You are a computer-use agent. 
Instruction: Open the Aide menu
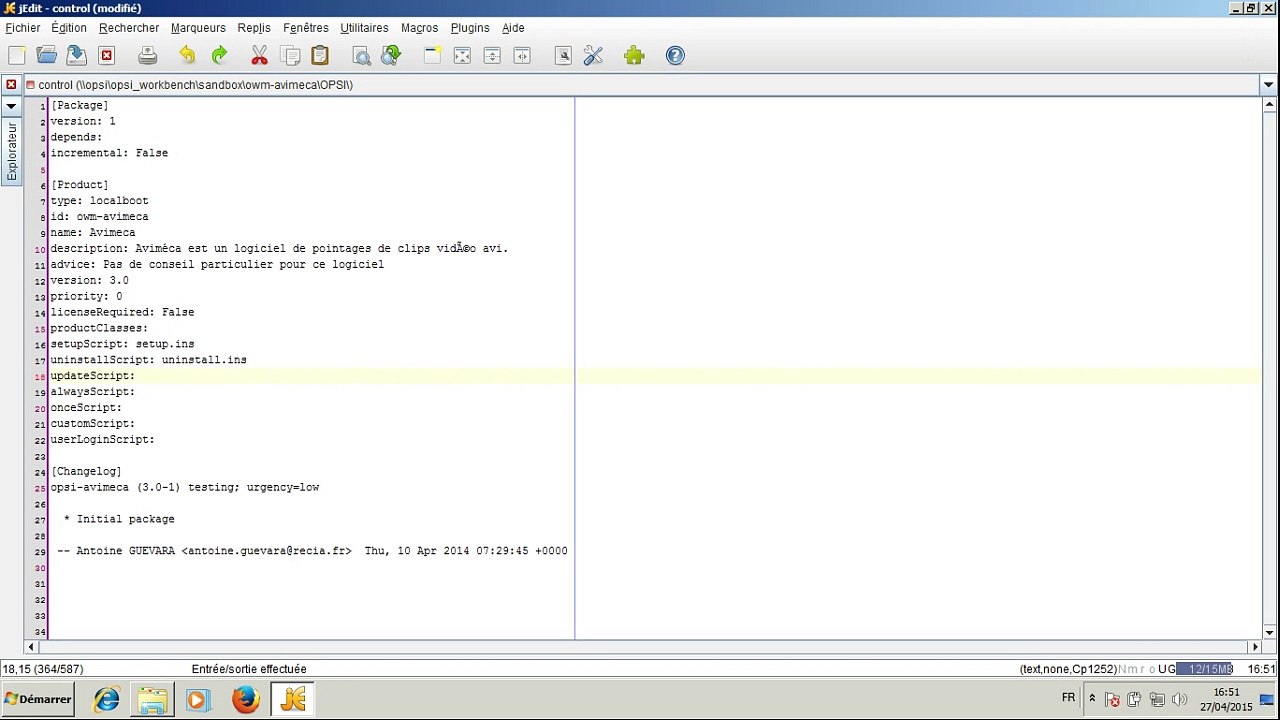click(513, 28)
